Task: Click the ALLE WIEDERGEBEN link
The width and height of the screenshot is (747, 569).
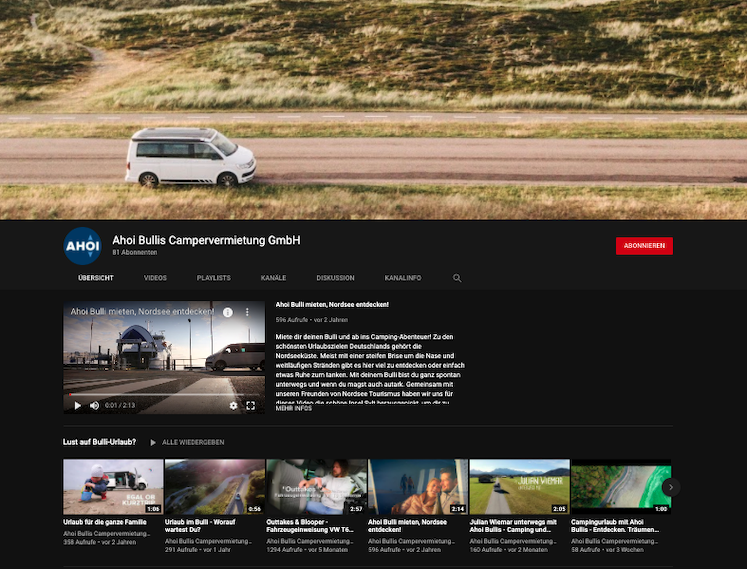Action: pyautogui.click(x=193, y=442)
